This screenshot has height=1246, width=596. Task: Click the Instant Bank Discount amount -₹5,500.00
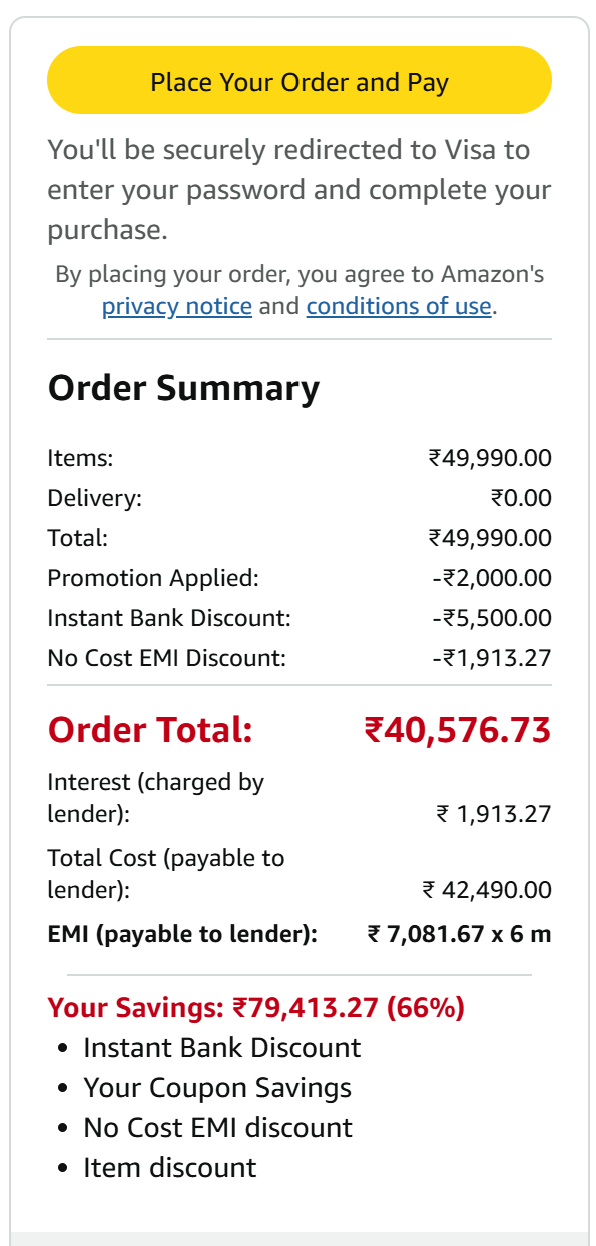point(492,618)
